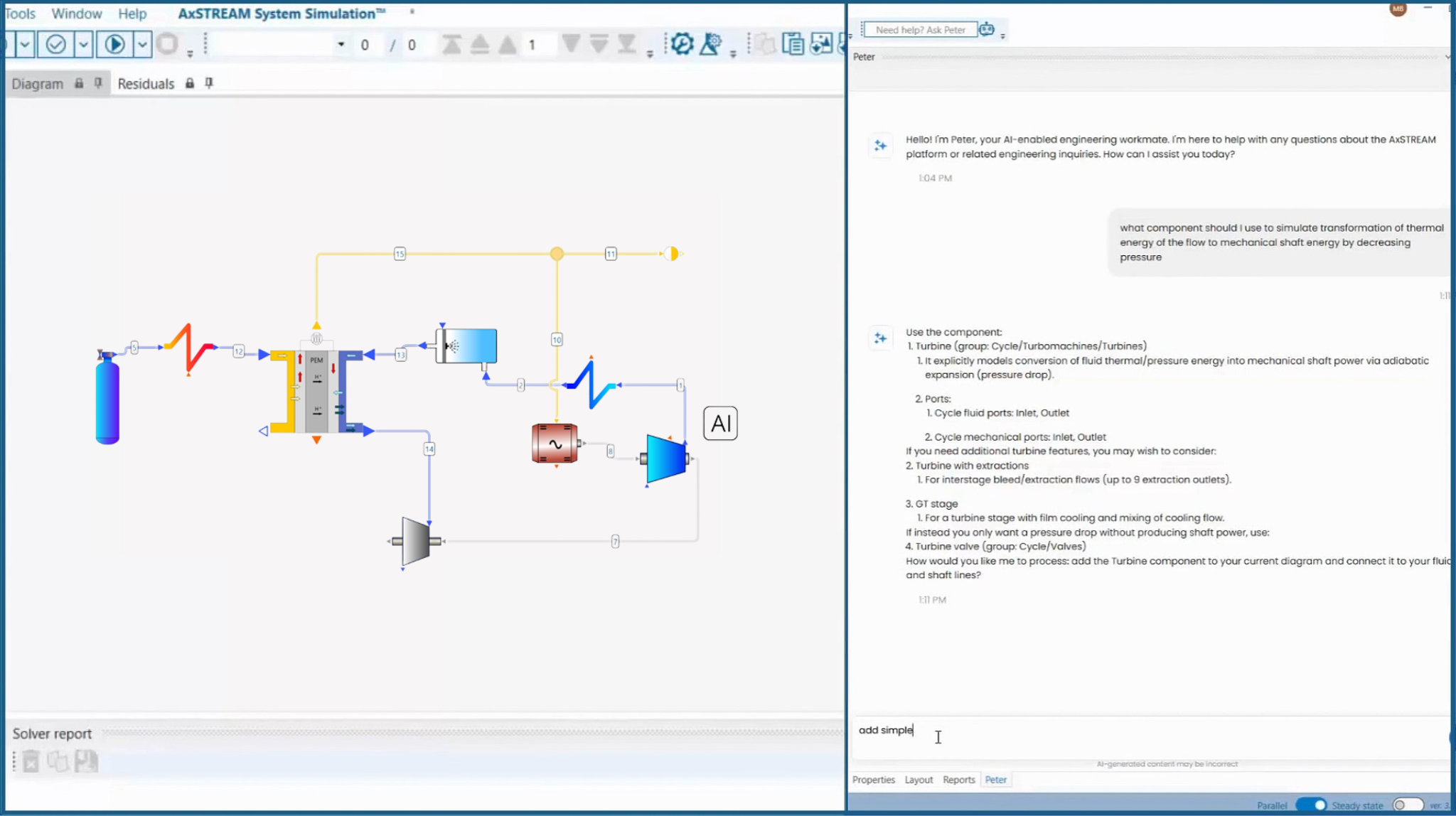Select the blue gas tank component
This screenshot has height=816, width=1456.
[x=107, y=398]
